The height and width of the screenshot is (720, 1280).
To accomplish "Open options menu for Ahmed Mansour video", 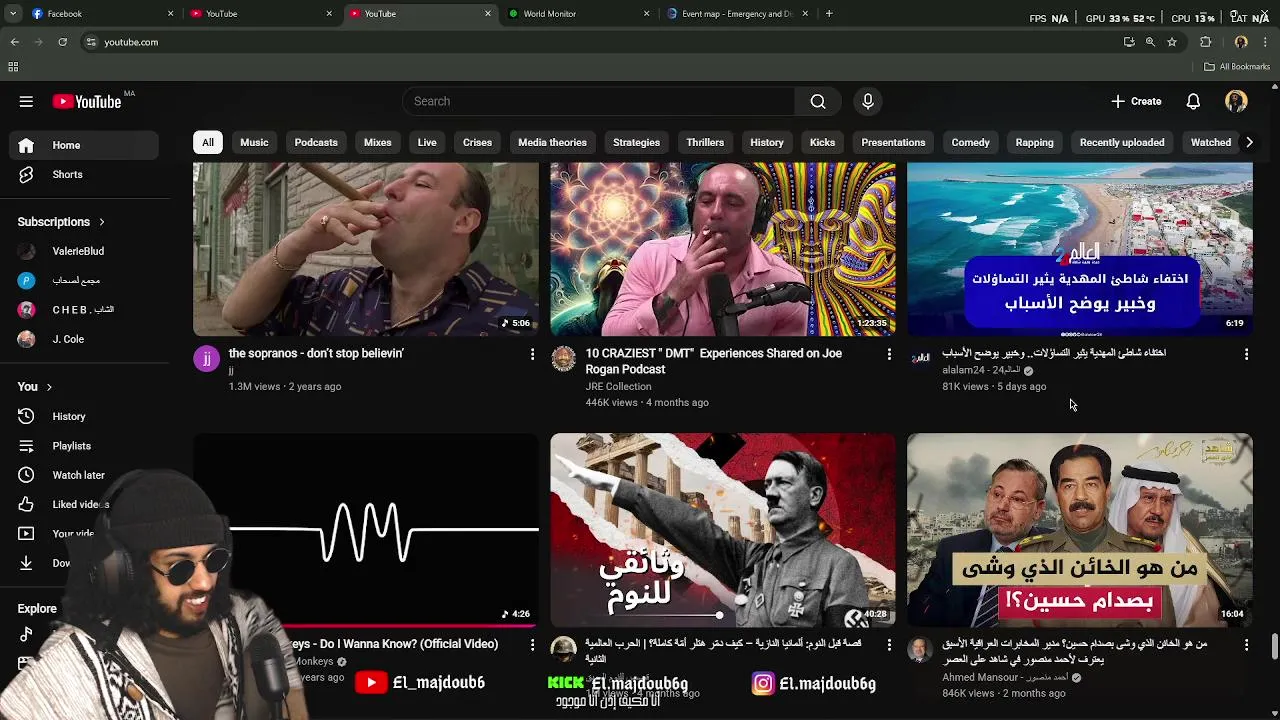I will (1246, 645).
